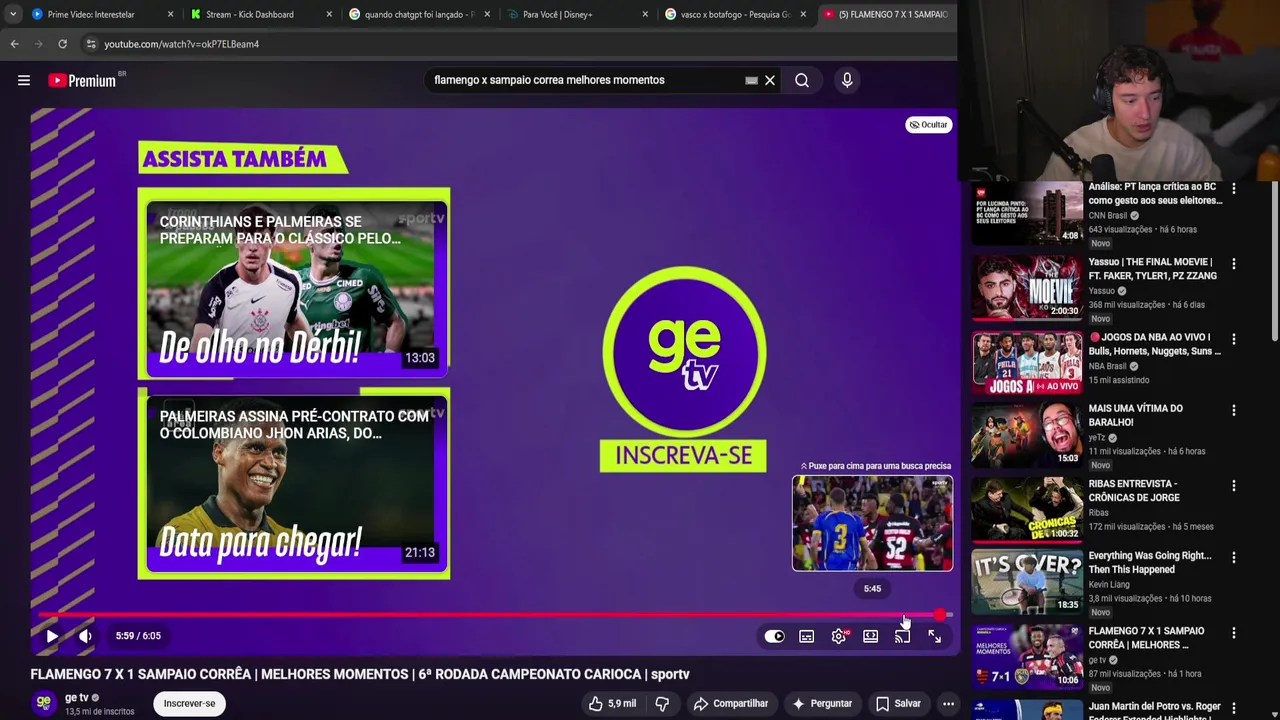Switch to quando chatgpt foi lançado tab

pos(420,14)
